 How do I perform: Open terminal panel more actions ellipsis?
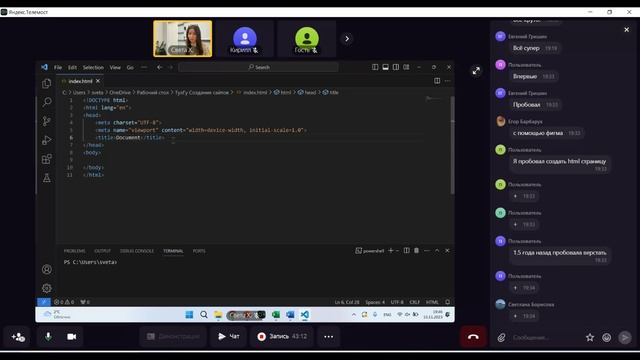tap(427, 251)
